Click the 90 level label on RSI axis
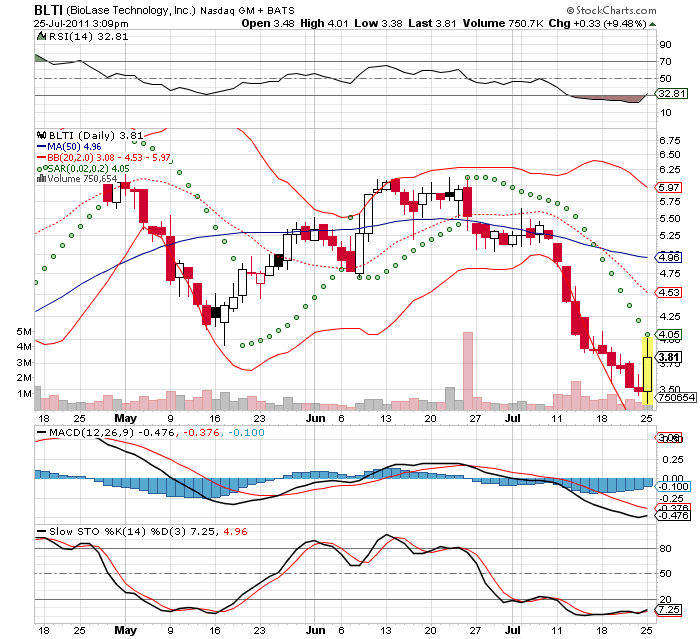 665,44
